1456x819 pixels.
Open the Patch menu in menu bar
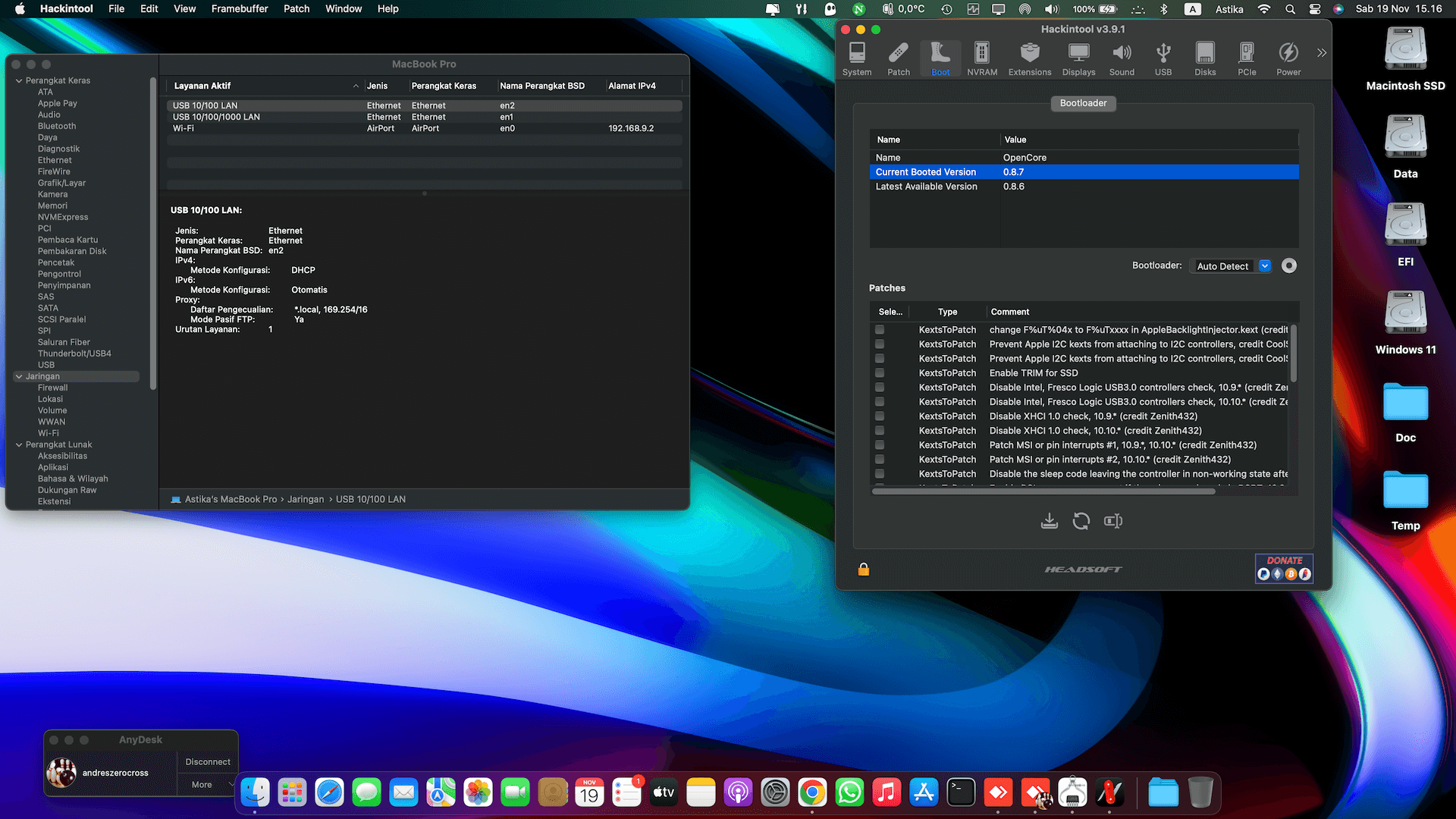click(x=297, y=9)
